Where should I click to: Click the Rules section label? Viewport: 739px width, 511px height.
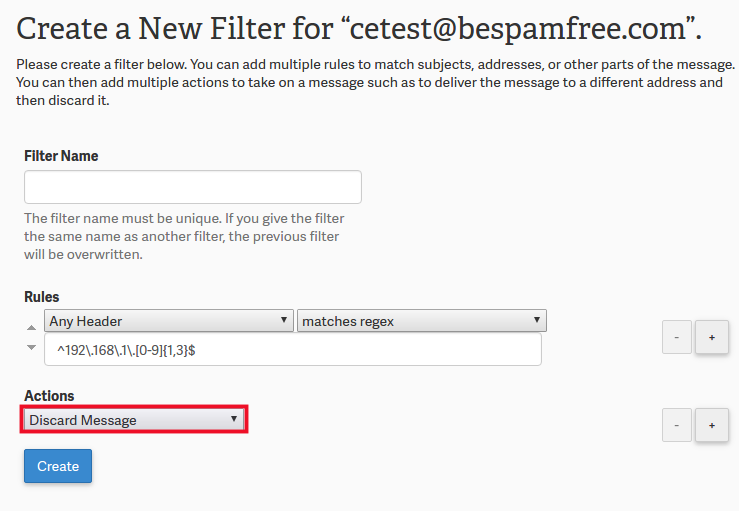42,297
